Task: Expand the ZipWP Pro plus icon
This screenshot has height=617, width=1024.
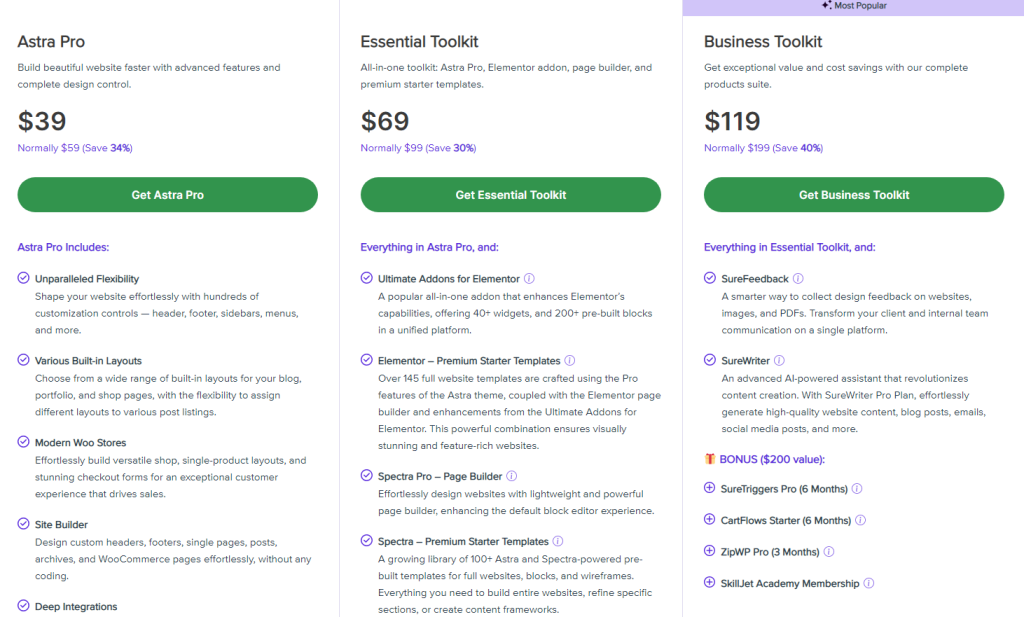Action: click(710, 552)
